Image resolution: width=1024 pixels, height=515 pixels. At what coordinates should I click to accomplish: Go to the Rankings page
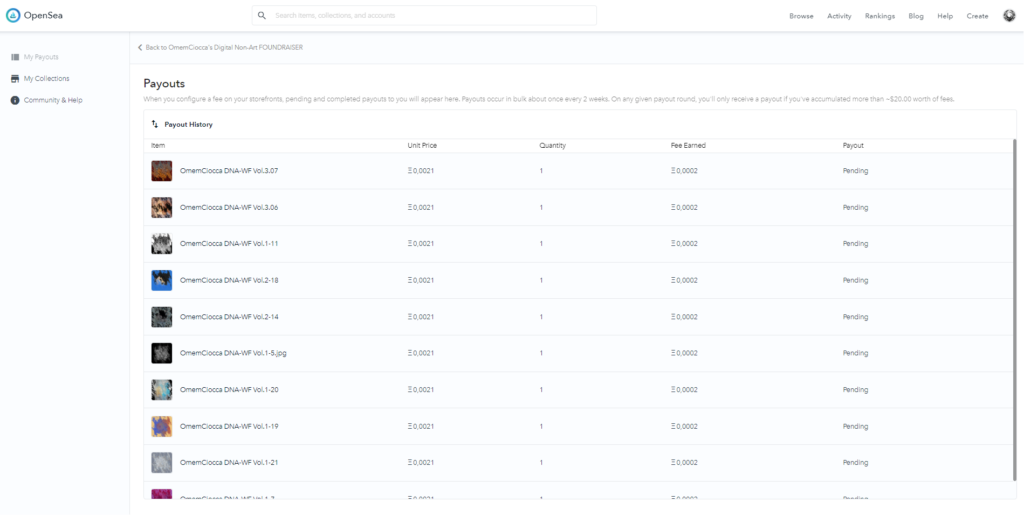(x=879, y=16)
